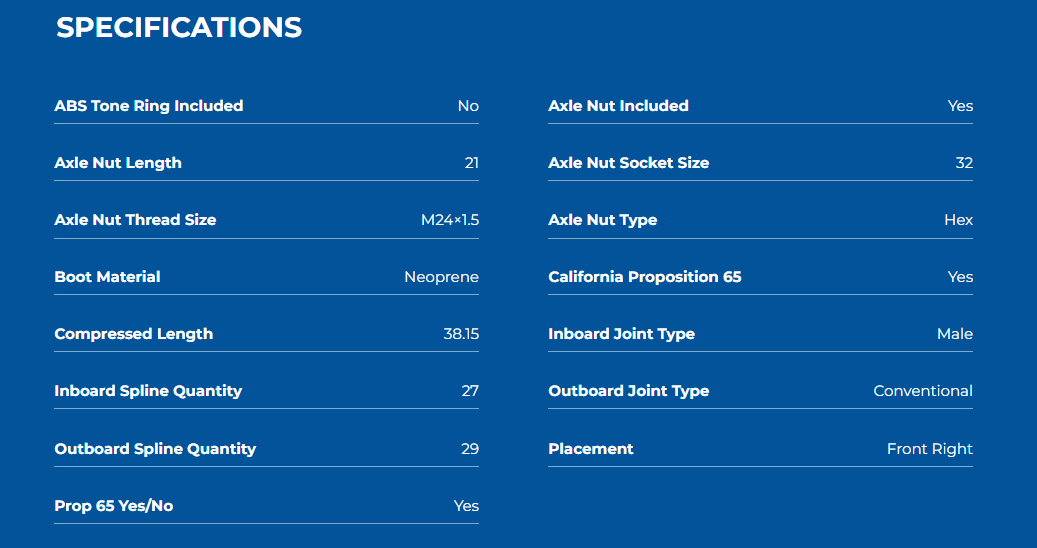Viewport: 1037px width, 548px height.
Task: Click the Neoprene value
Action: [441, 277]
